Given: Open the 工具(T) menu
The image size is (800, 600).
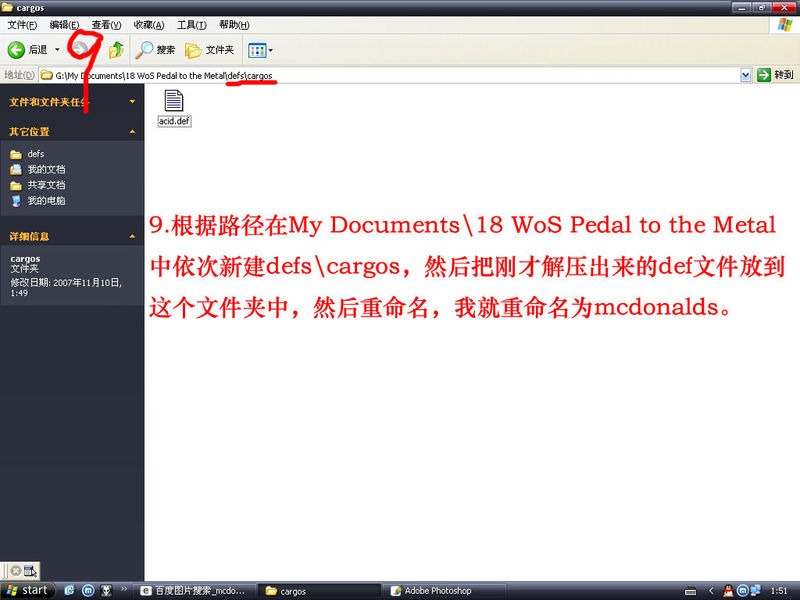Looking at the screenshot, I should 192,24.
